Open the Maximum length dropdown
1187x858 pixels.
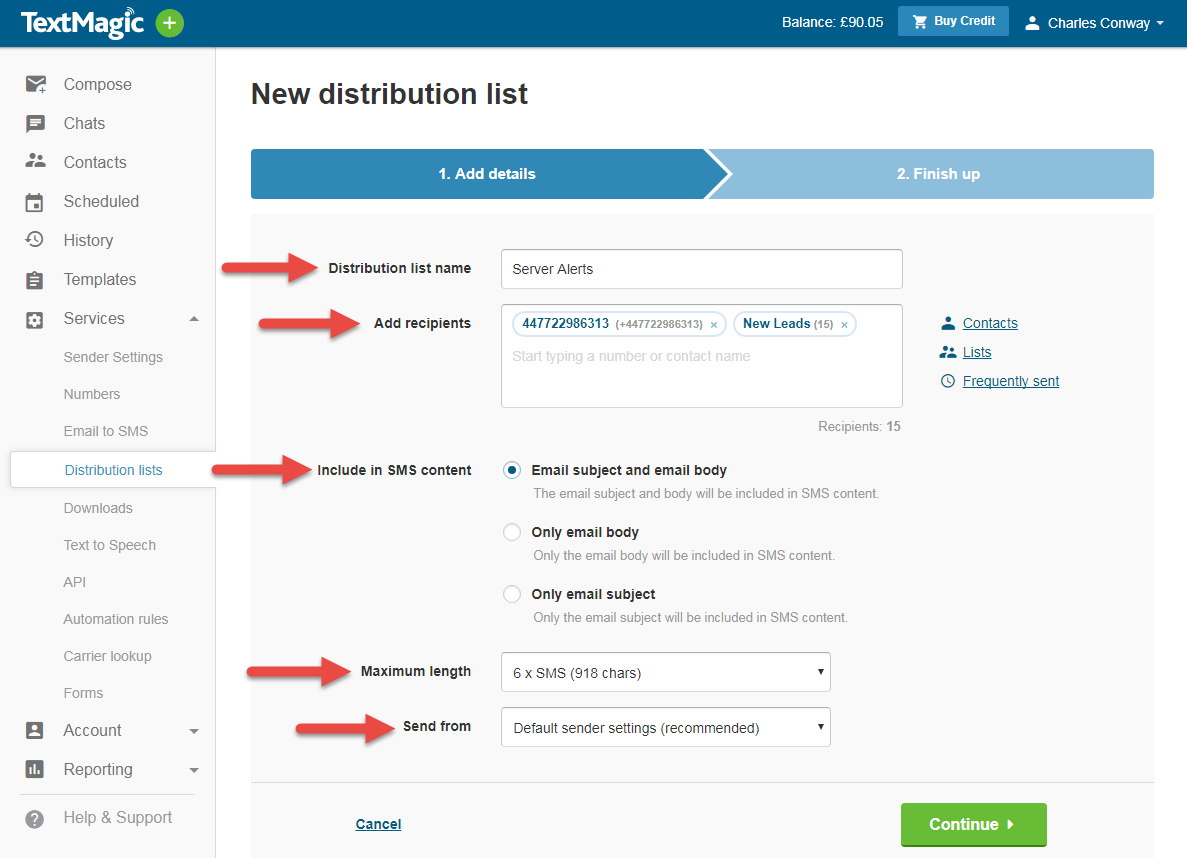[x=665, y=673]
